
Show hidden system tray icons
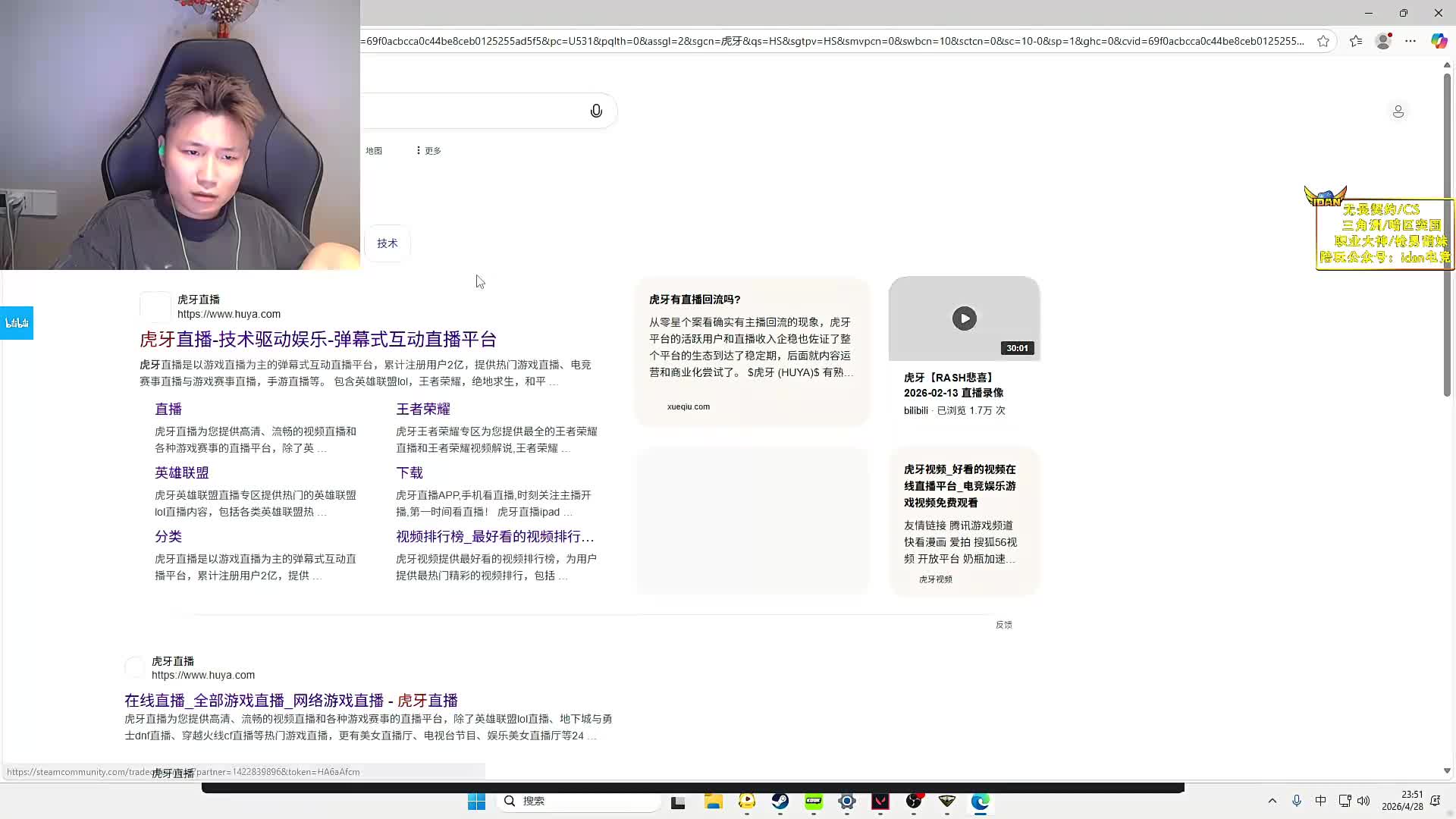coord(1272,801)
